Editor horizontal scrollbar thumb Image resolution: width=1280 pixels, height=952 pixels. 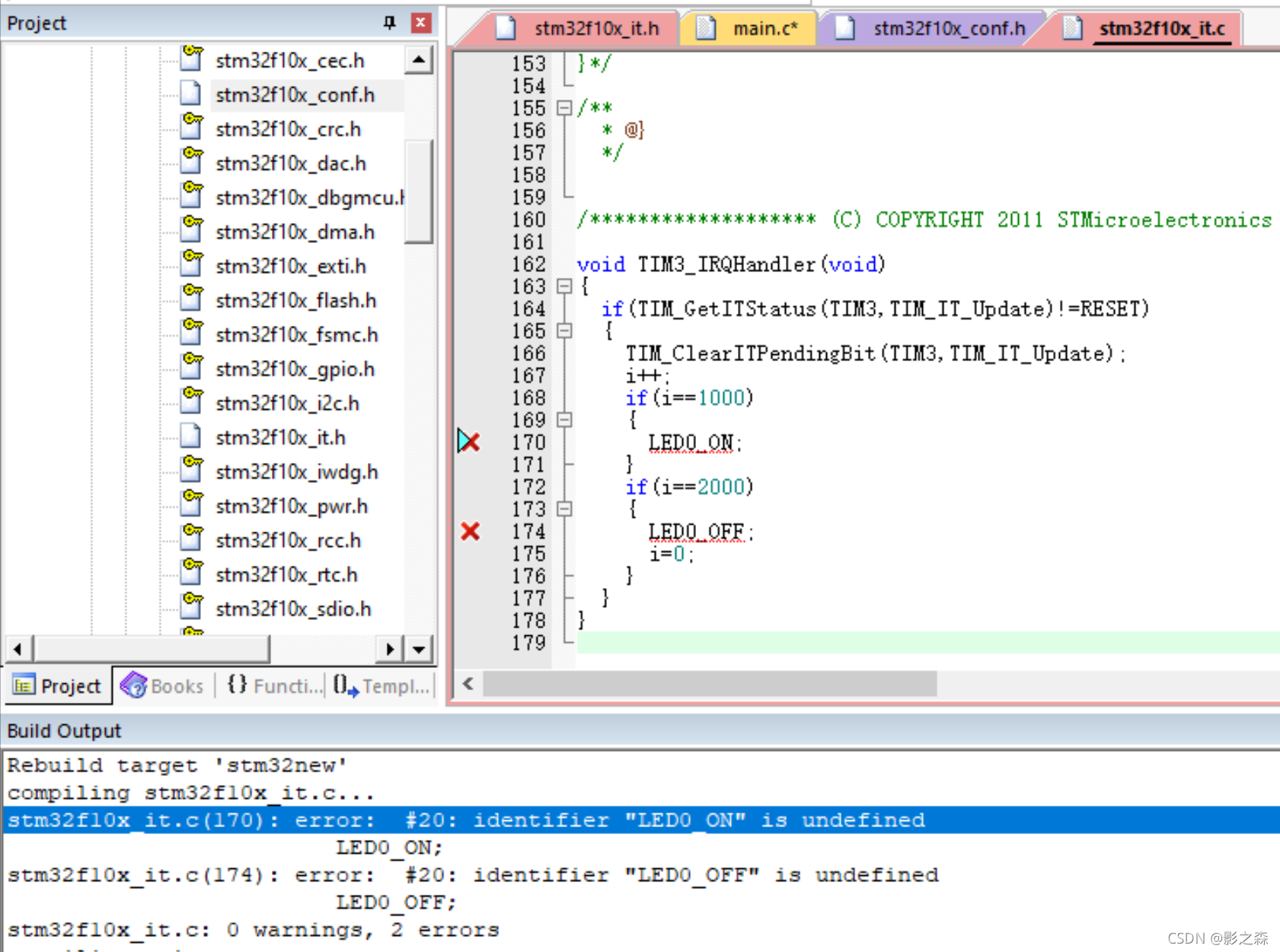pyautogui.click(x=710, y=684)
